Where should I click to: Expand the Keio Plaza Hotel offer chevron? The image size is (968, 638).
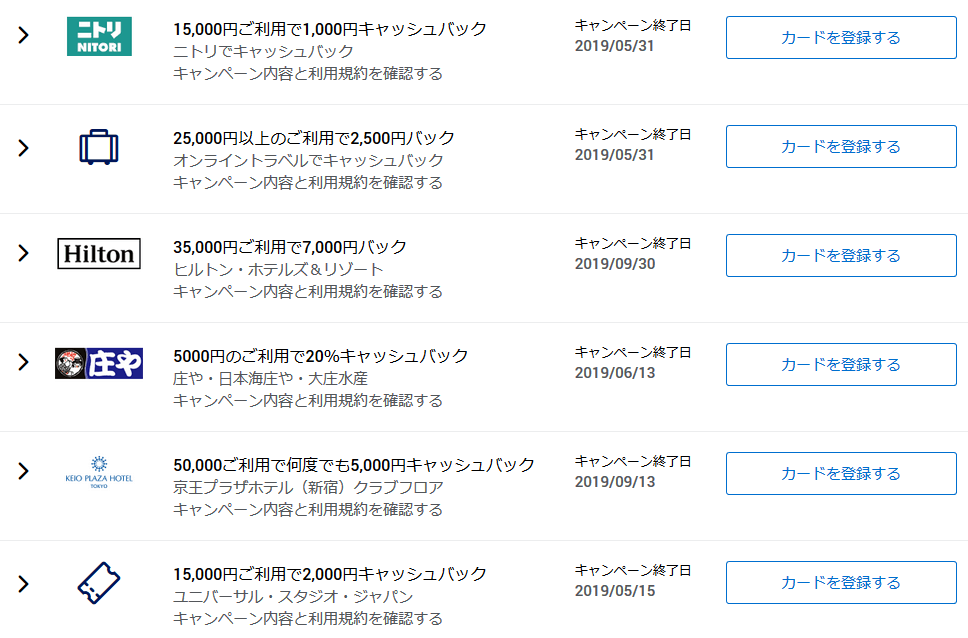pos(24,471)
